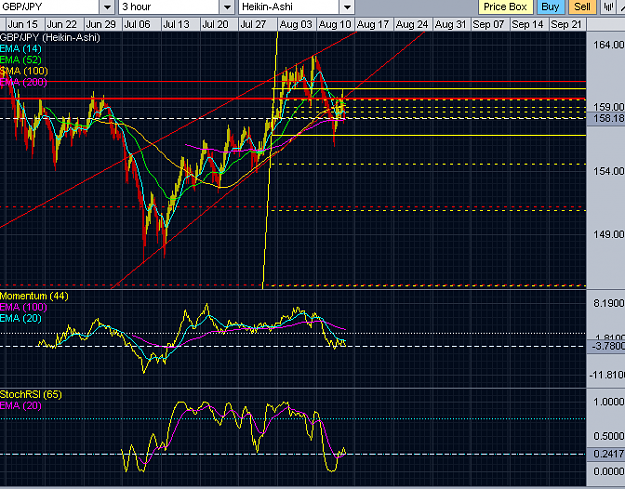Select the Jul 06 date label
This screenshot has height=489, width=625.
click(137, 24)
